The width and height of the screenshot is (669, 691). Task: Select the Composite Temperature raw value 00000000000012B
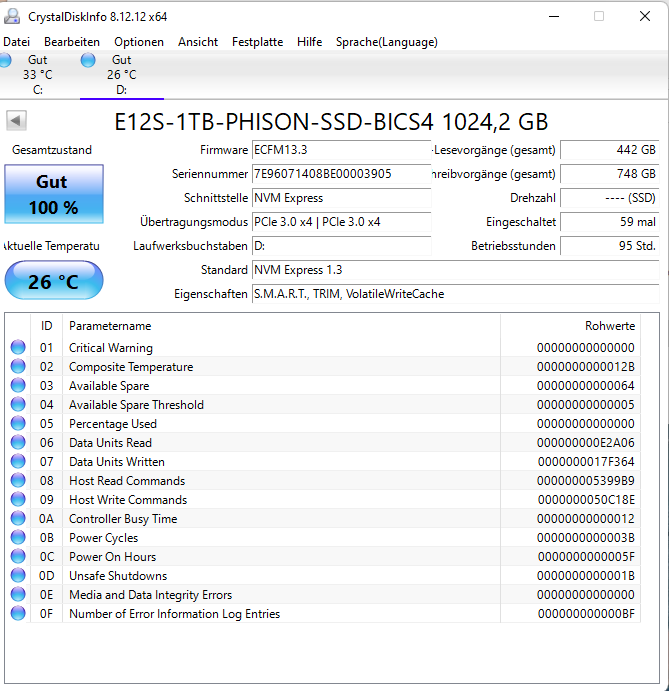pos(586,367)
